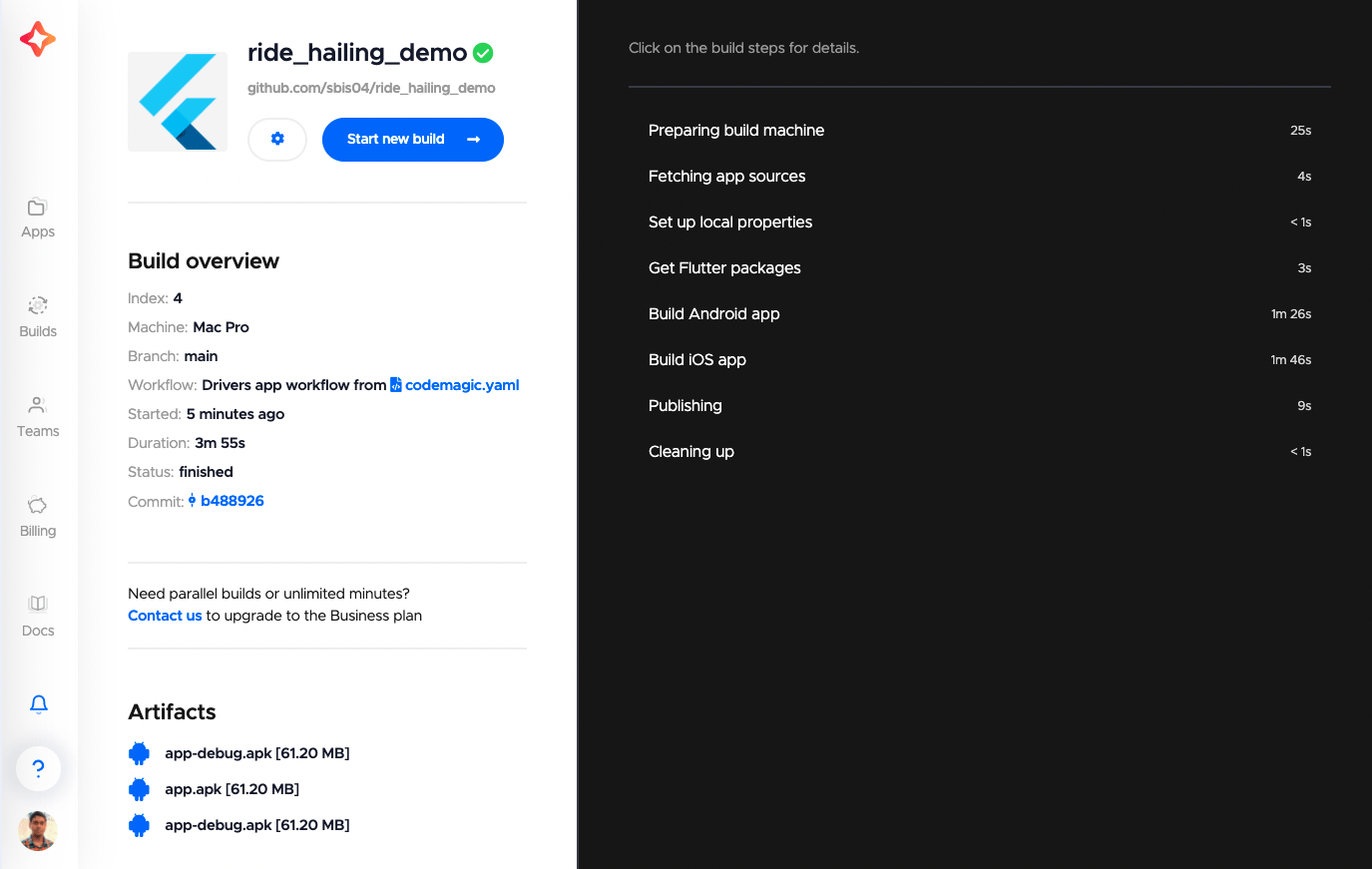Viewport: 1372px width, 869px height.
Task: Click the Artifacts heading
Action: [172, 712]
